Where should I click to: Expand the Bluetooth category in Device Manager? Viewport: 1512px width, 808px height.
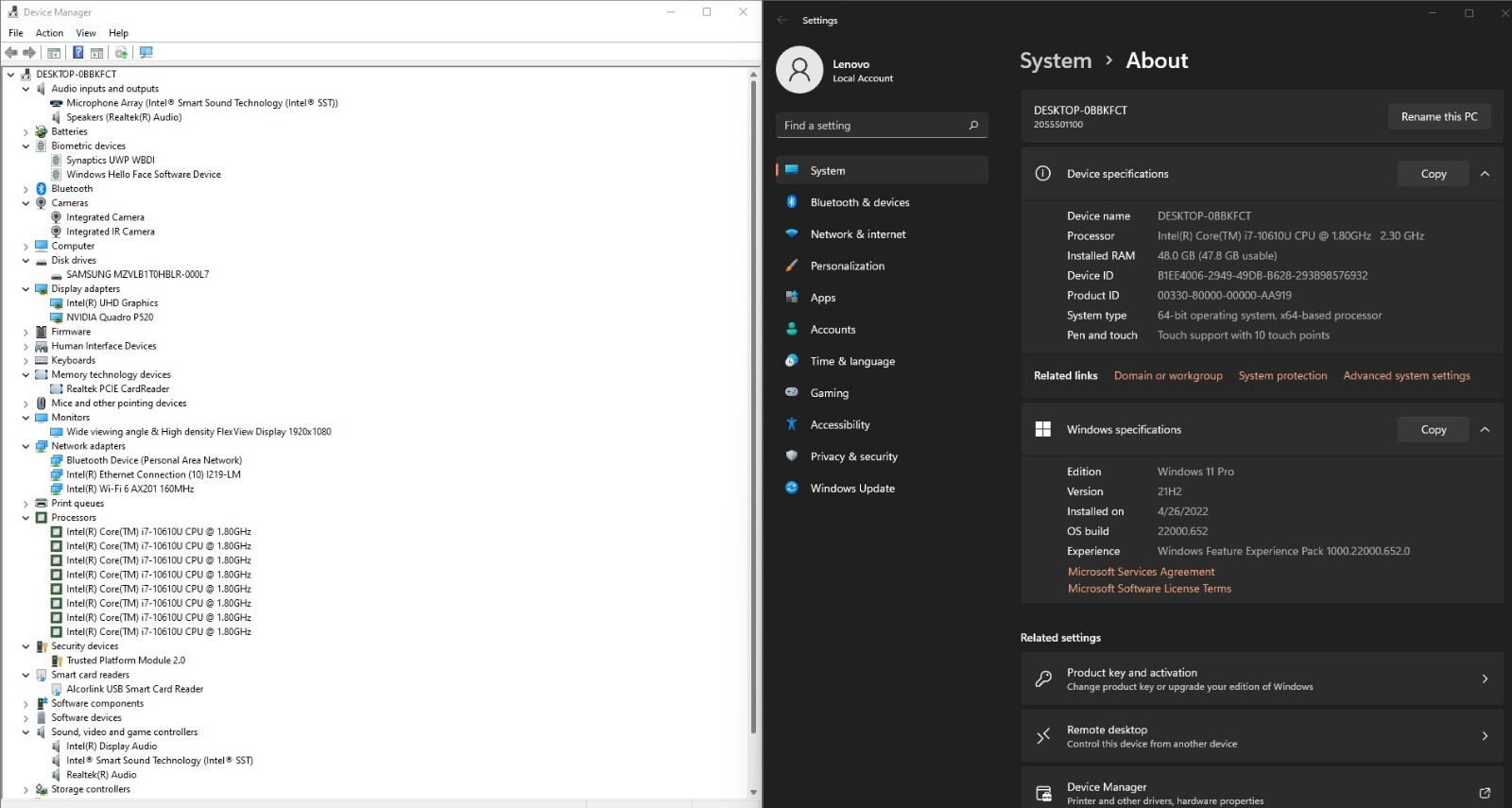(x=26, y=189)
